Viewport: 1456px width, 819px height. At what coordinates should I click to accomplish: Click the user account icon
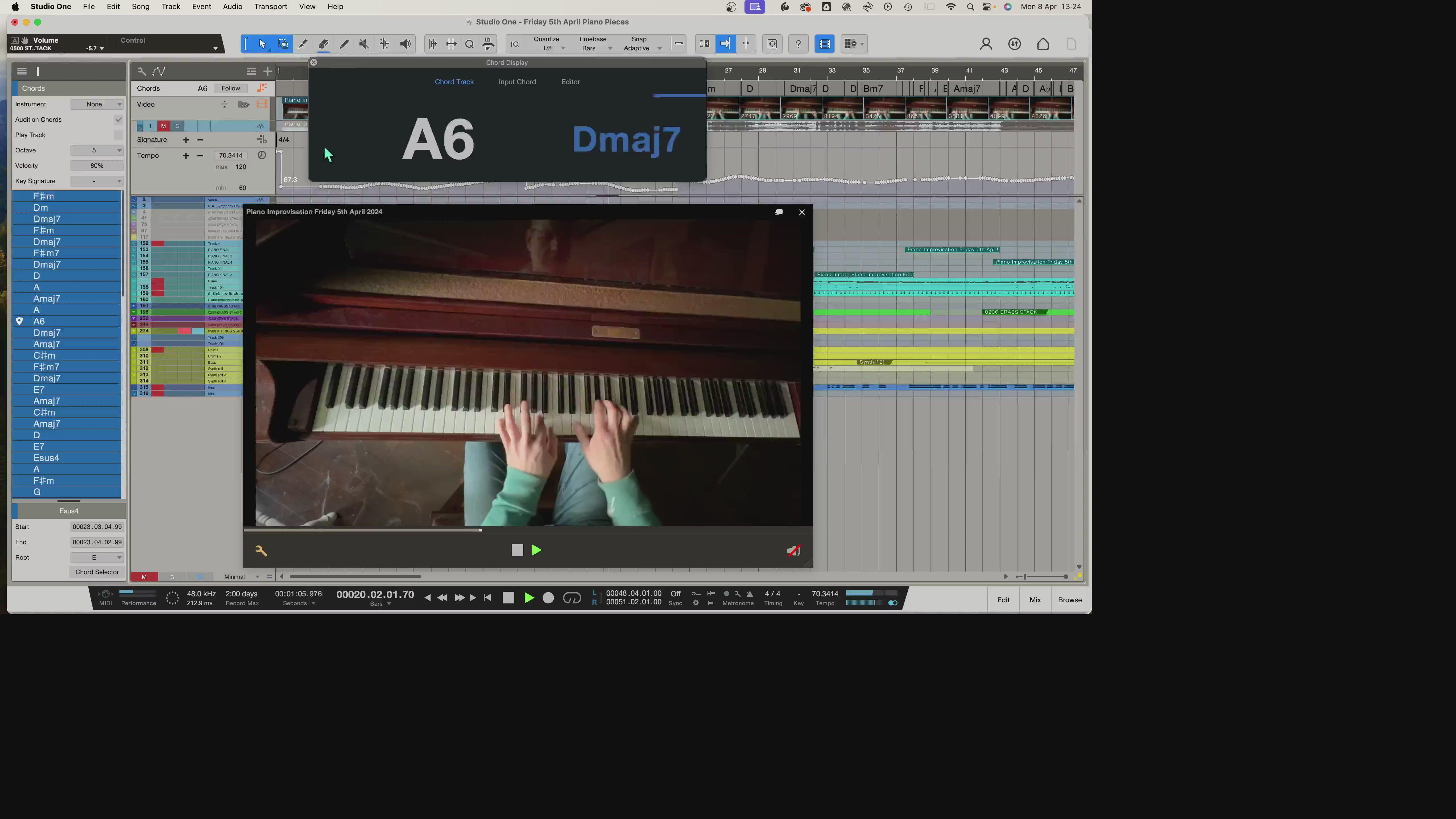(x=986, y=44)
